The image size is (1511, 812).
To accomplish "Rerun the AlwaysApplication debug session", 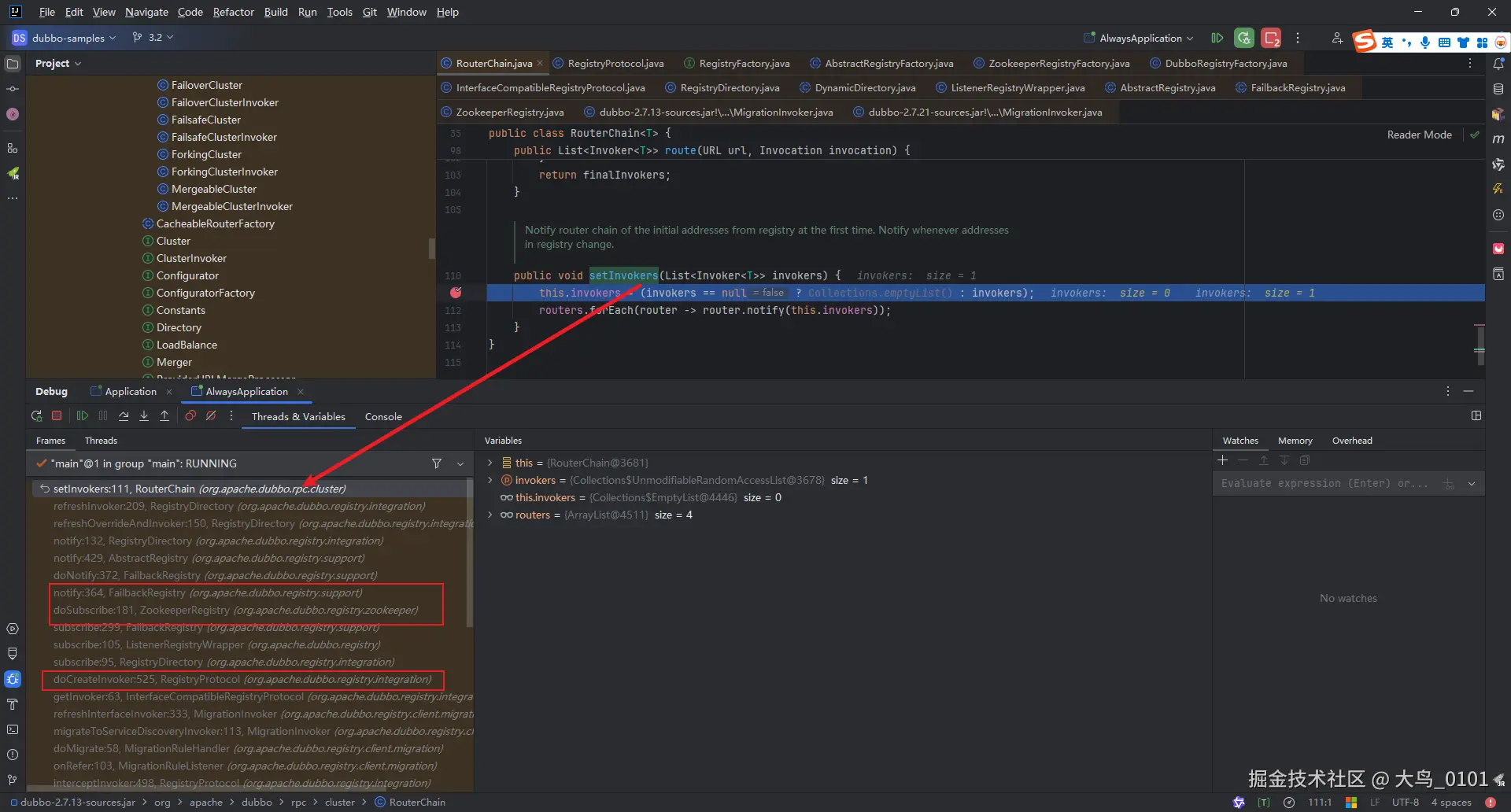I will pyautogui.click(x=36, y=416).
